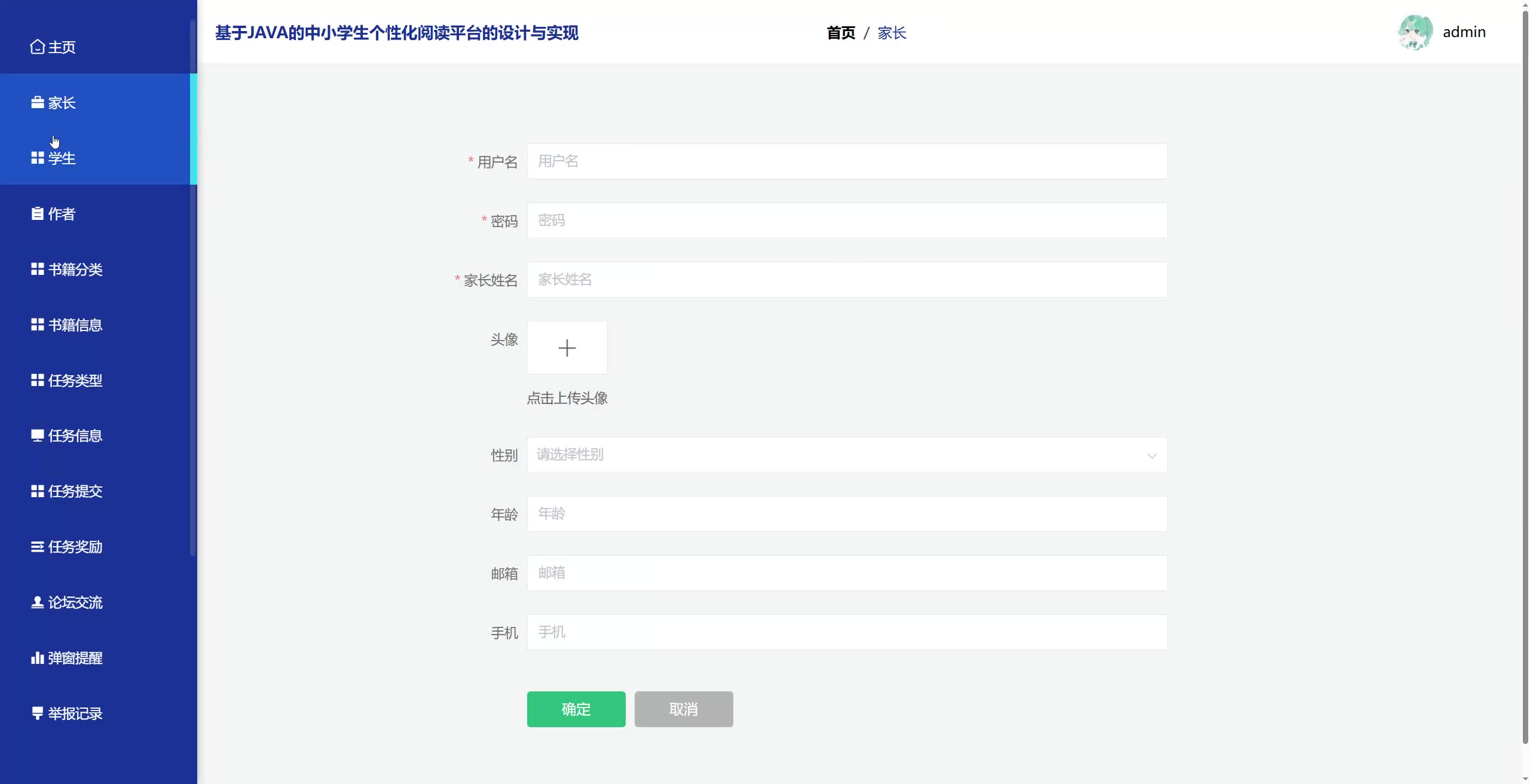This screenshot has width=1530, height=784.
Task: Click the monitor icon next to 任务信息
Action: point(37,436)
